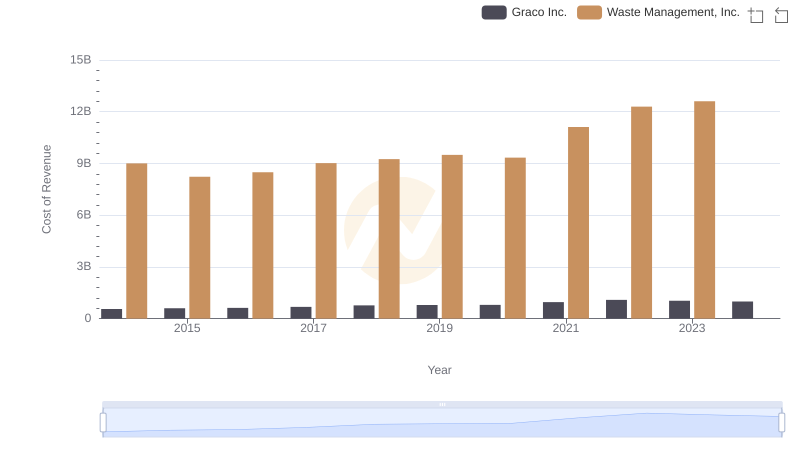Click the Graco Inc. bar for 2023
The height and width of the screenshot is (461, 800).
pos(679,310)
